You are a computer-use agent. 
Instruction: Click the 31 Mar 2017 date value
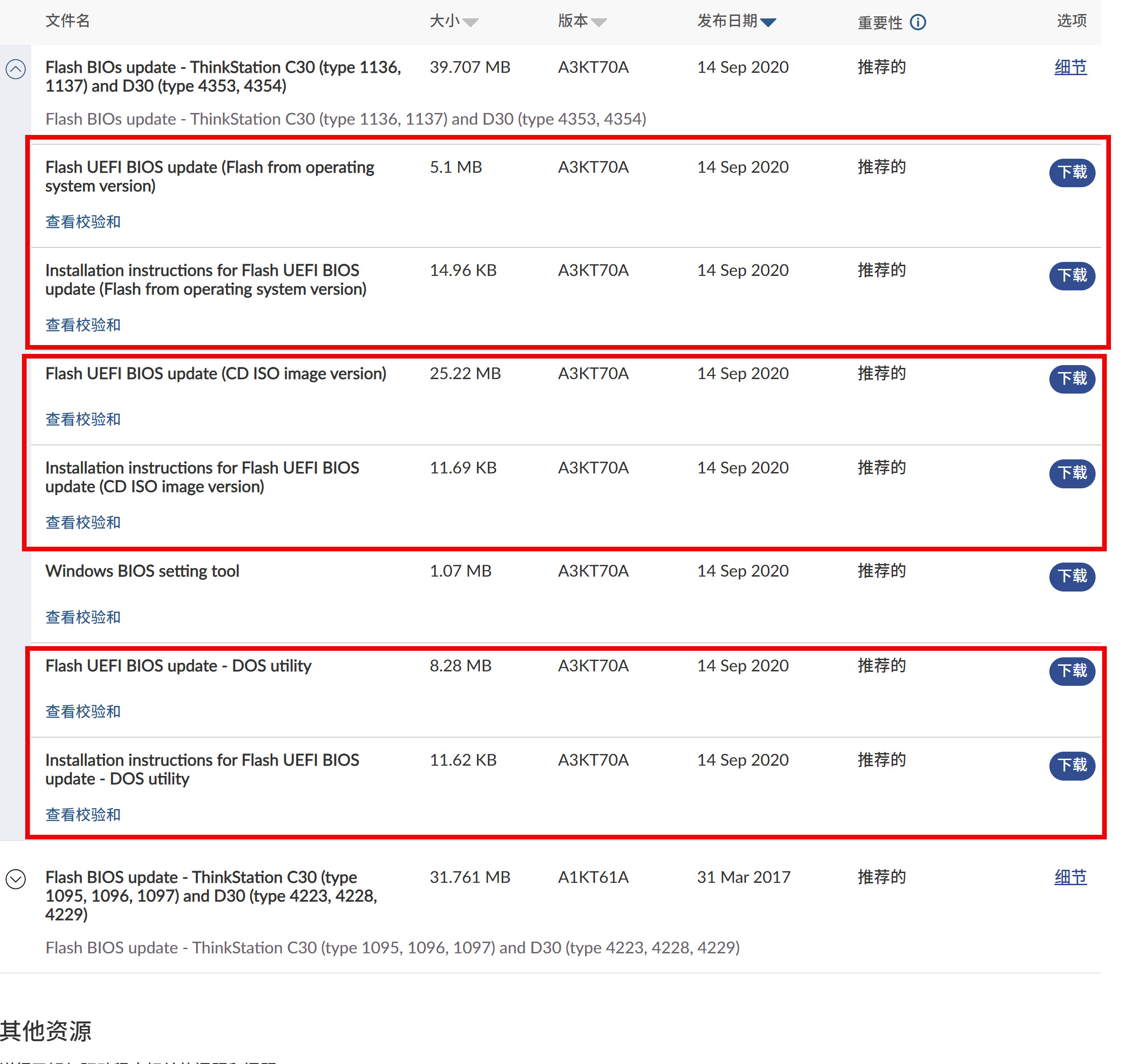point(743,877)
